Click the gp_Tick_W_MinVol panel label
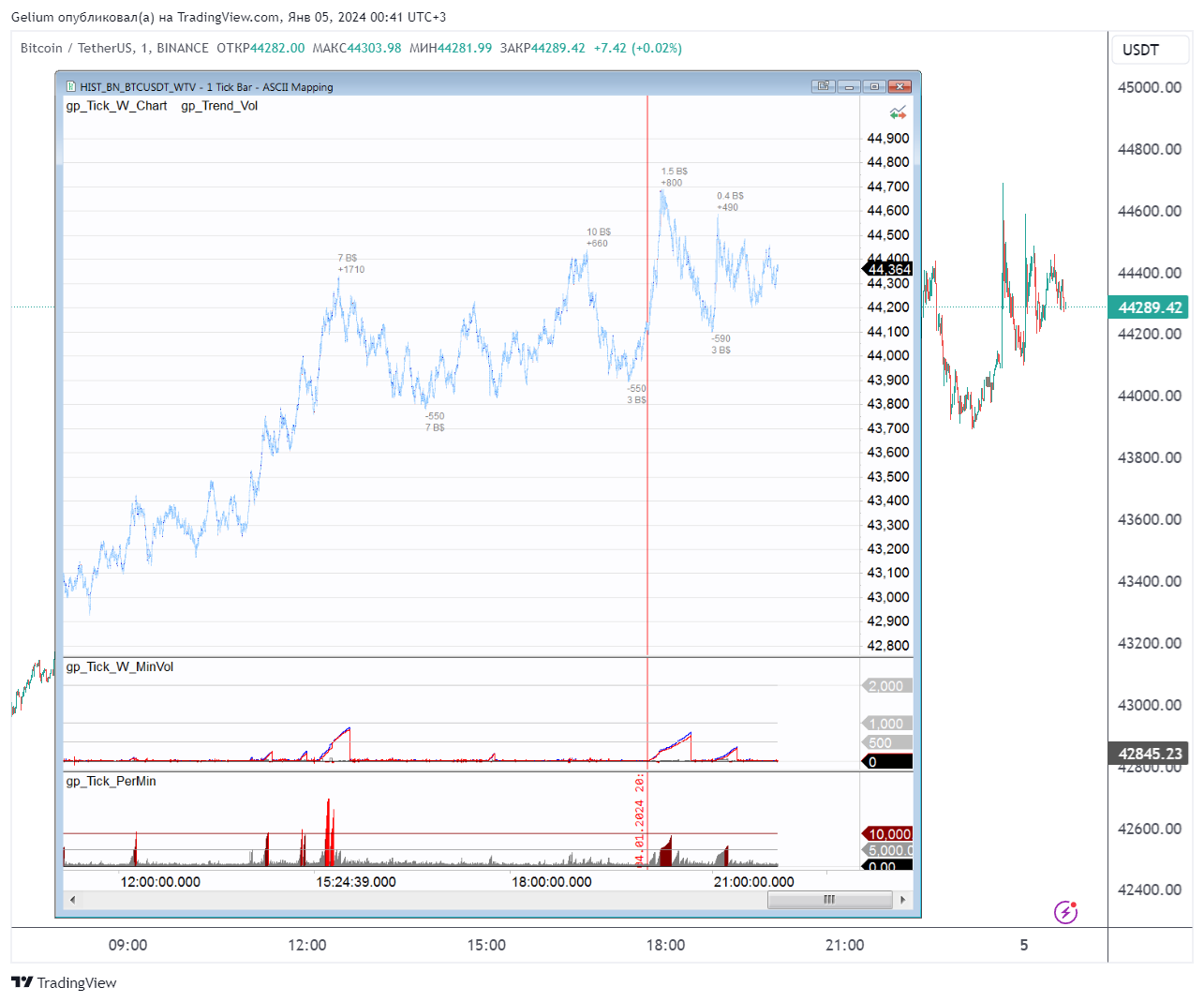 [x=119, y=667]
